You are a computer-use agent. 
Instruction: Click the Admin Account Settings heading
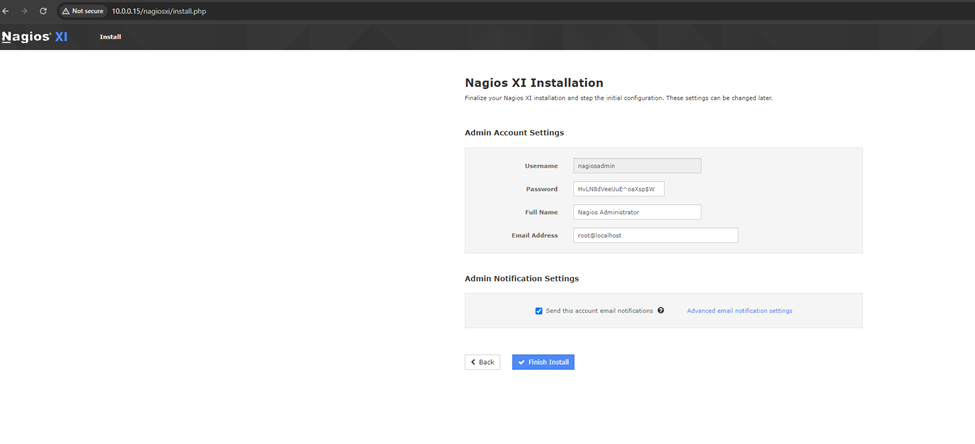click(x=514, y=132)
